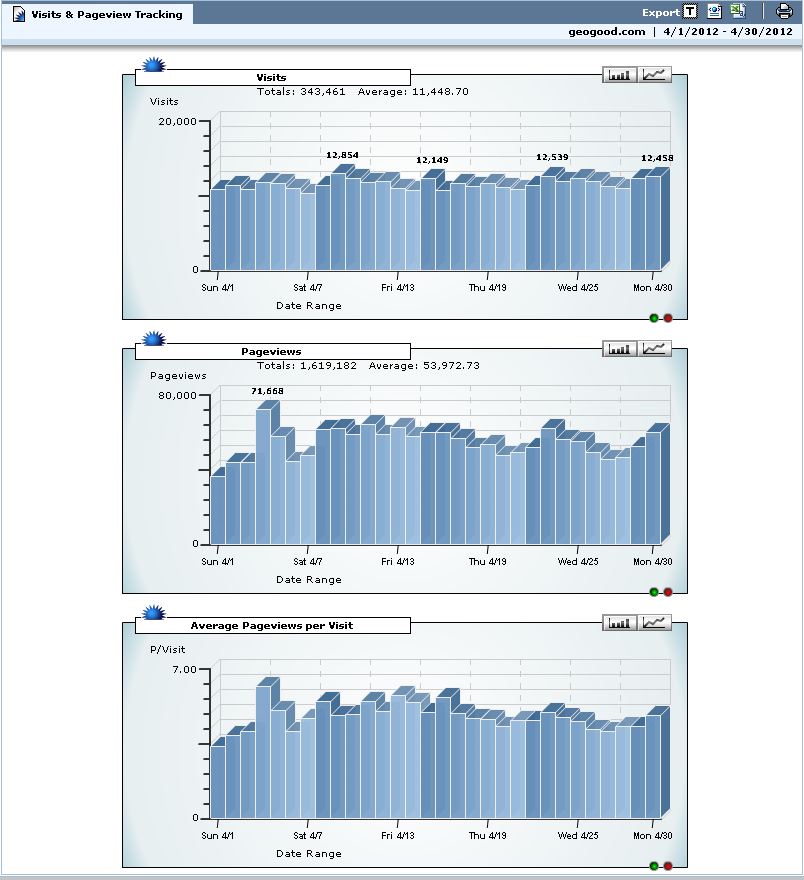This screenshot has width=804, height=880.
Task: Show Average Pageviews per Visit as bar graph
Action: [620, 623]
